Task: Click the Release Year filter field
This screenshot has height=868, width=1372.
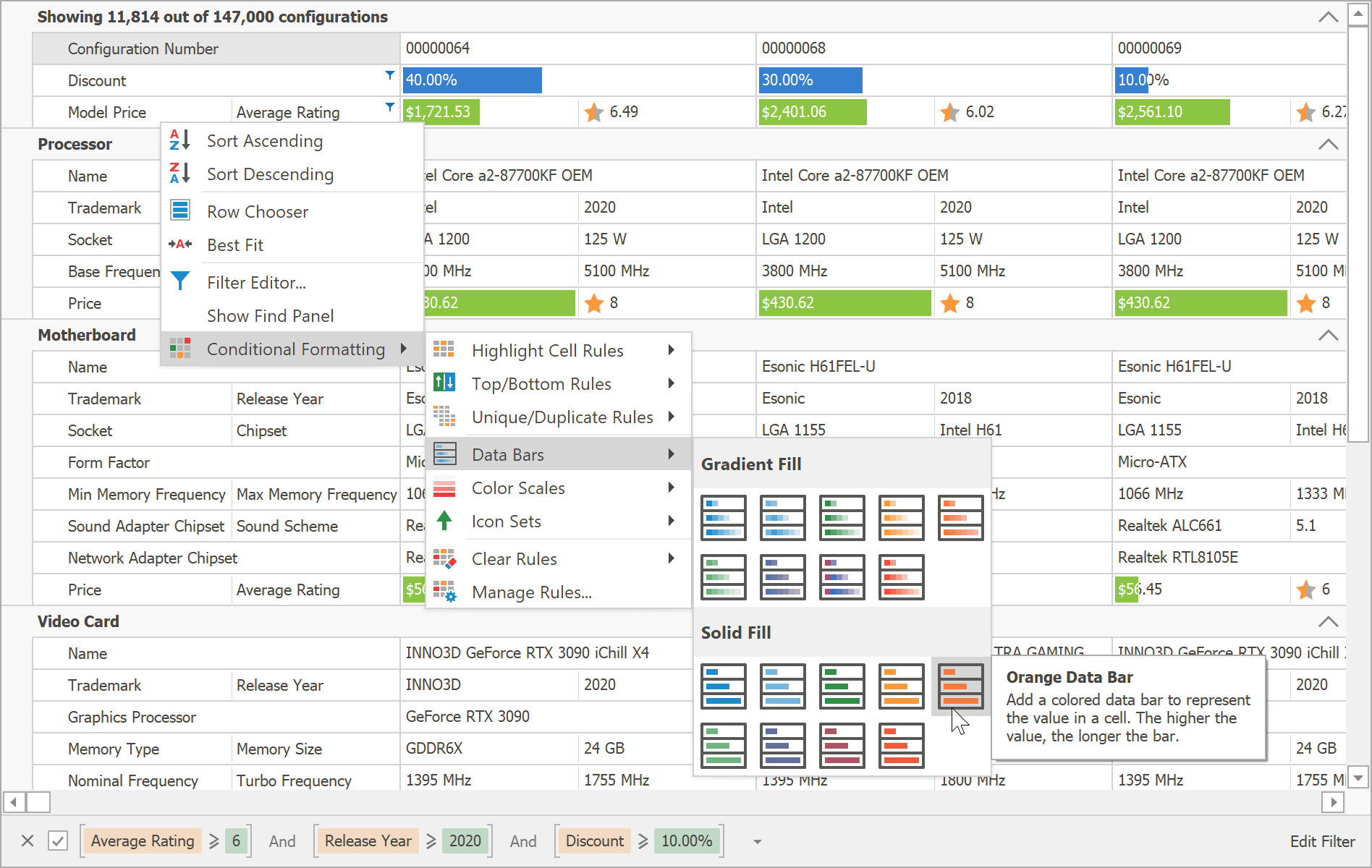Action: pyautogui.click(x=368, y=841)
